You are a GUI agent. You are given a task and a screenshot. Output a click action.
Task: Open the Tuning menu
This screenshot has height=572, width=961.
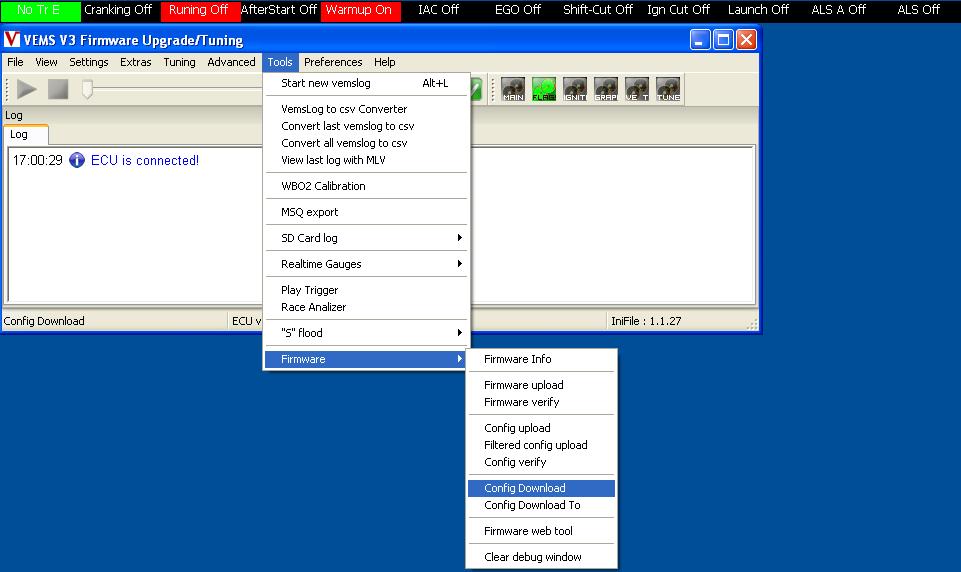point(179,62)
